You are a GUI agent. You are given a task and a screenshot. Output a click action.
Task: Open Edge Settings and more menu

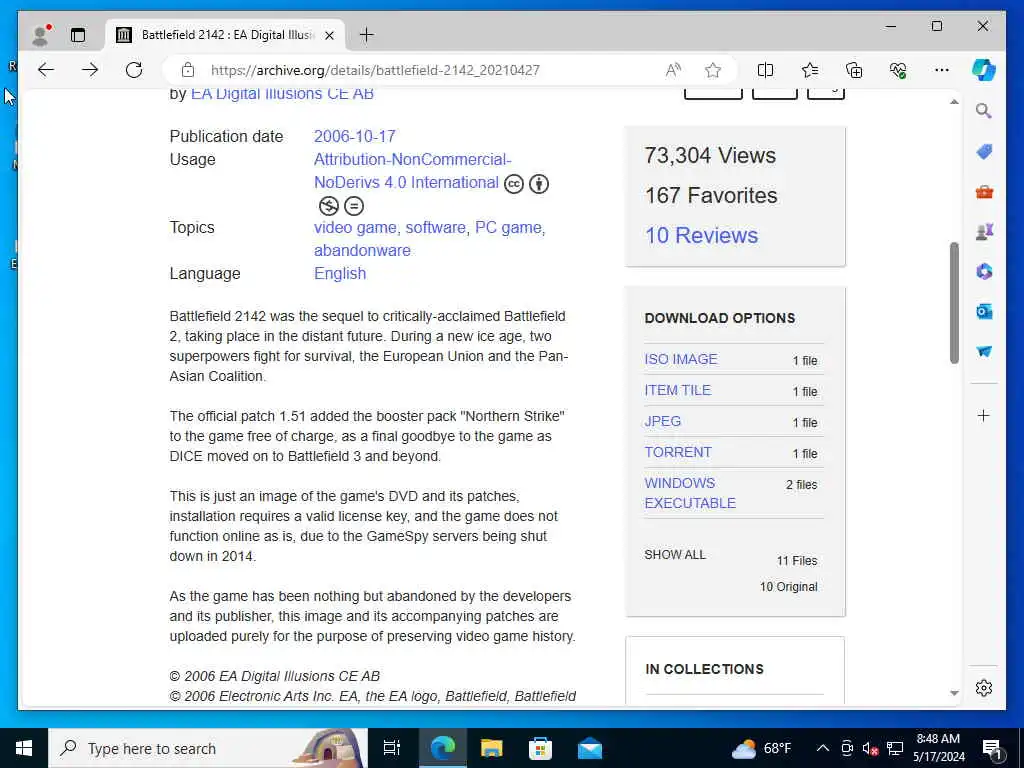point(942,70)
